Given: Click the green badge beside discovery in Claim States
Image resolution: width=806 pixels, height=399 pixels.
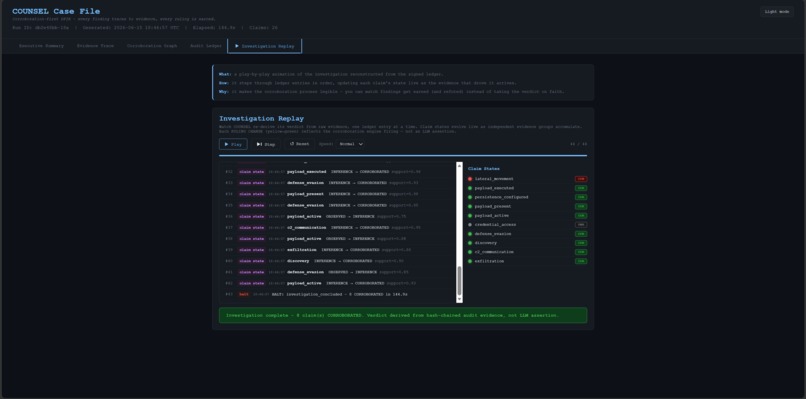Looking at the screenshot, I should click(581, 243).
